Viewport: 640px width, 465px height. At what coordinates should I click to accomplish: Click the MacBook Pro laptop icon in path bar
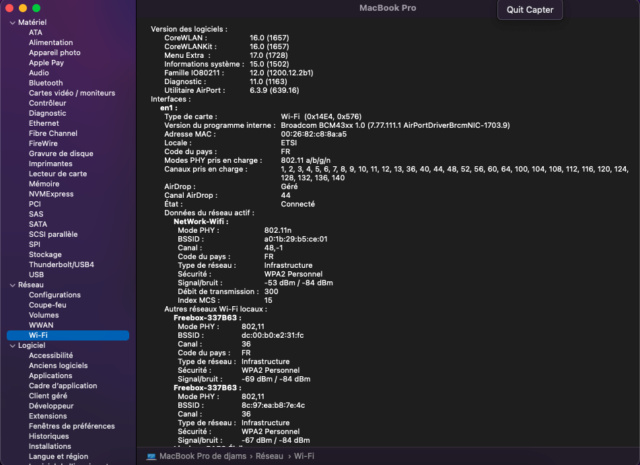[x=151, y=456]
